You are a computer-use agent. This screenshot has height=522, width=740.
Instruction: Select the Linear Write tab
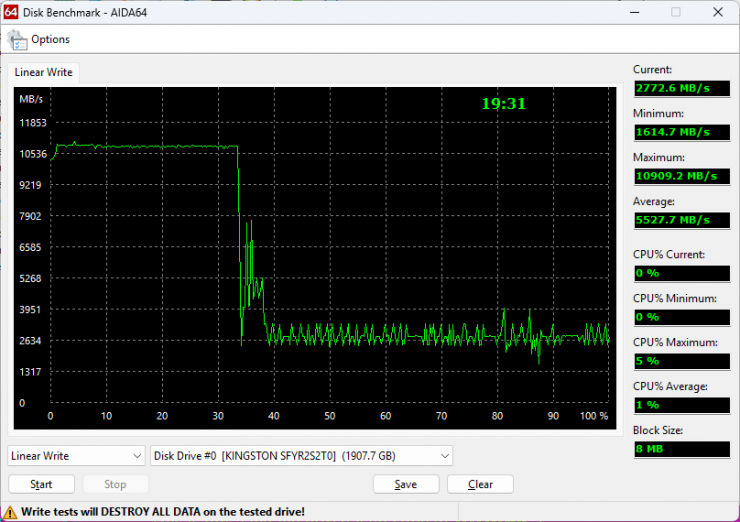[43, 72]
